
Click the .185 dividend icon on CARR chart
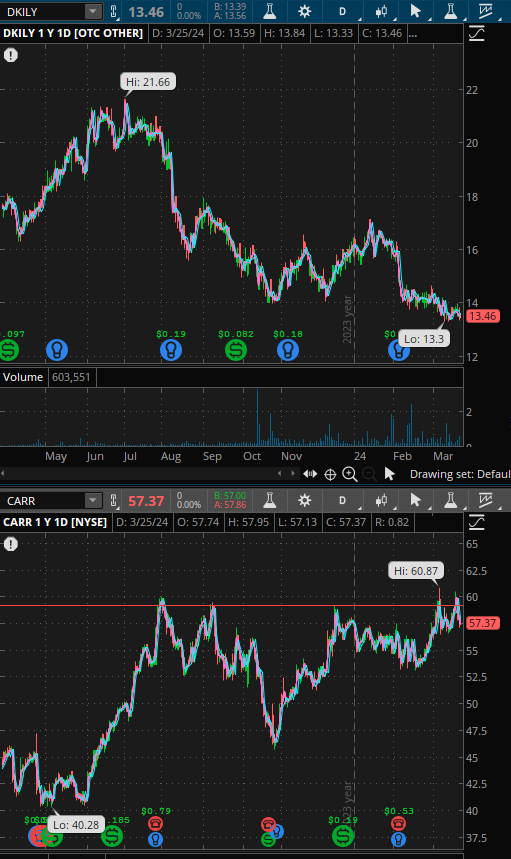coord(112,836)
